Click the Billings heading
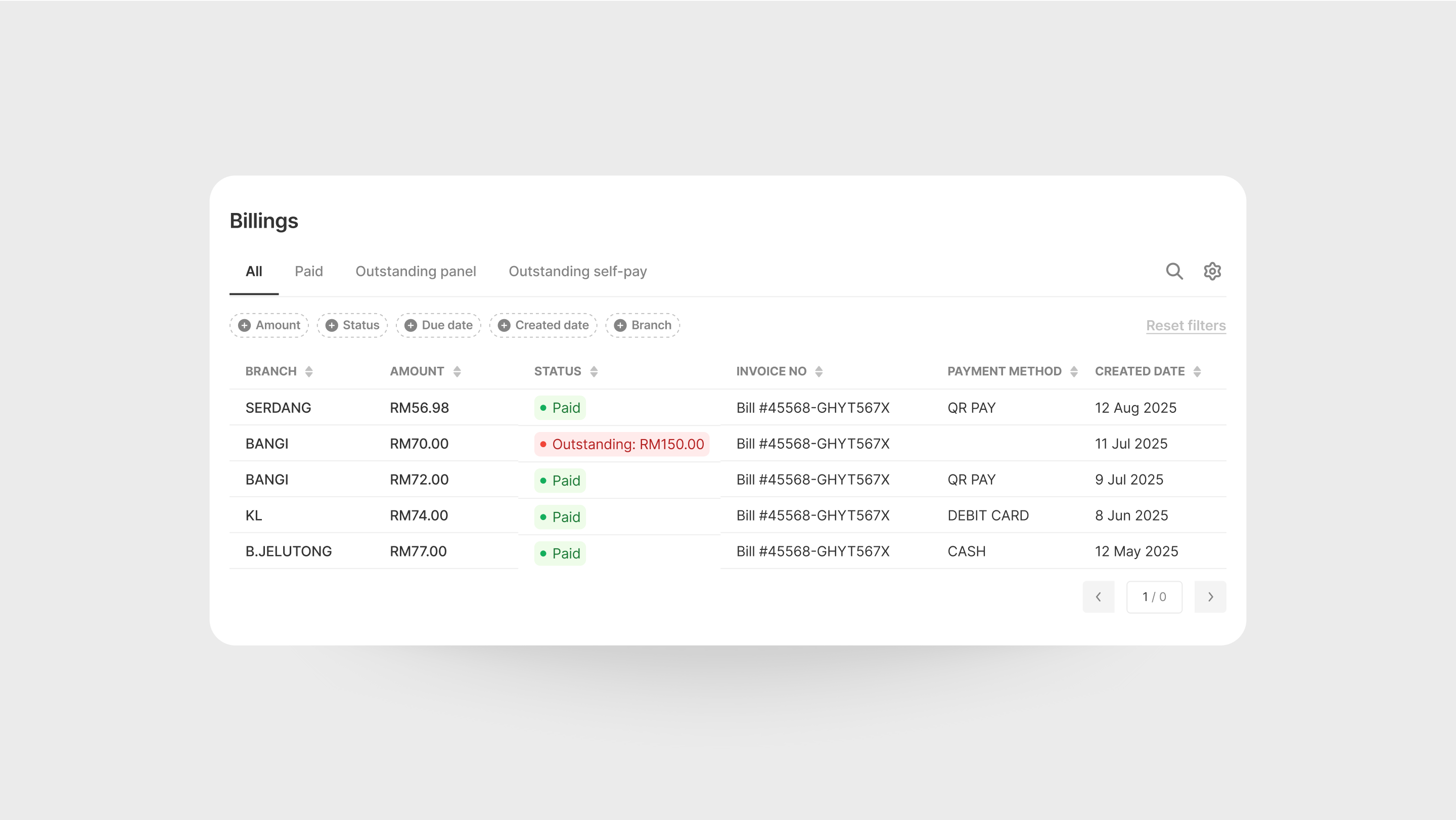 [x=264, y=221]
